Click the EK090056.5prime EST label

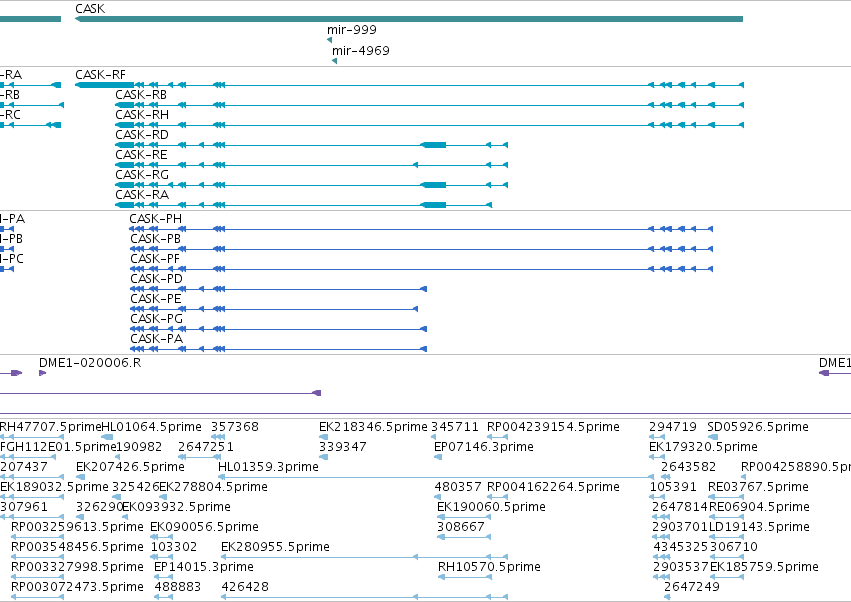pos(204,527)
